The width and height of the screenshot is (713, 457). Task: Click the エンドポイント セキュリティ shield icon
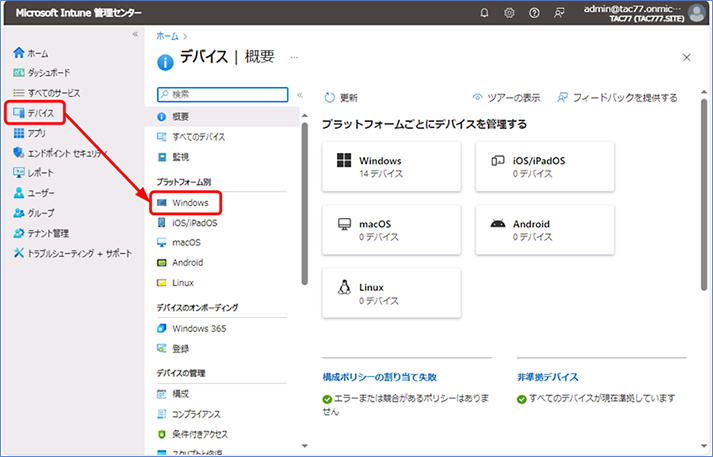(19, 152)
